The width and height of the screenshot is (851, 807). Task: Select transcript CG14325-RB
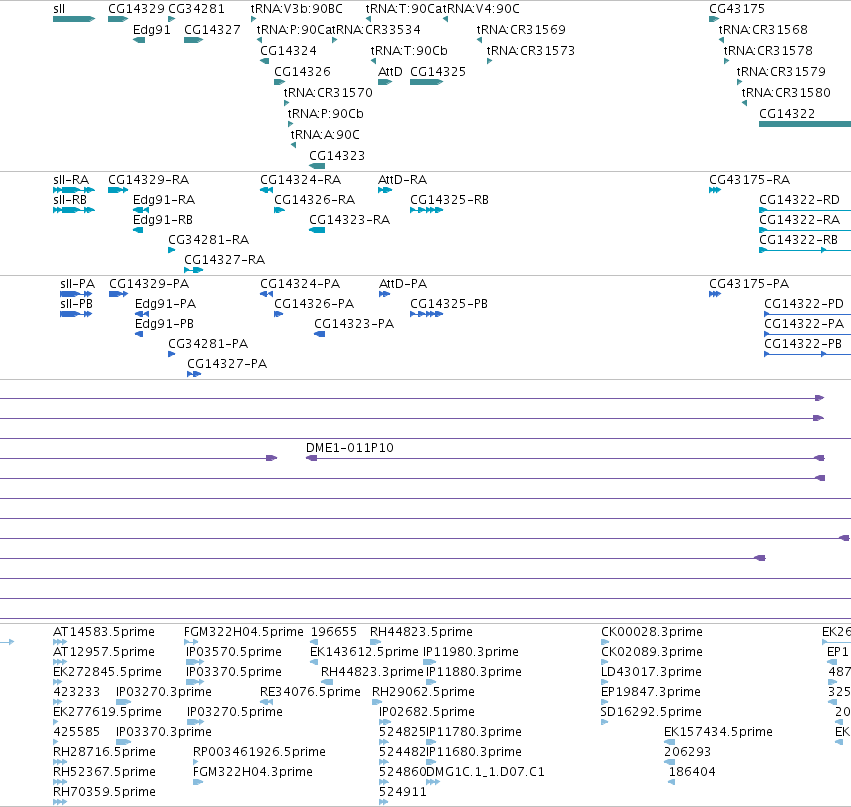click(x=427, y=210)
